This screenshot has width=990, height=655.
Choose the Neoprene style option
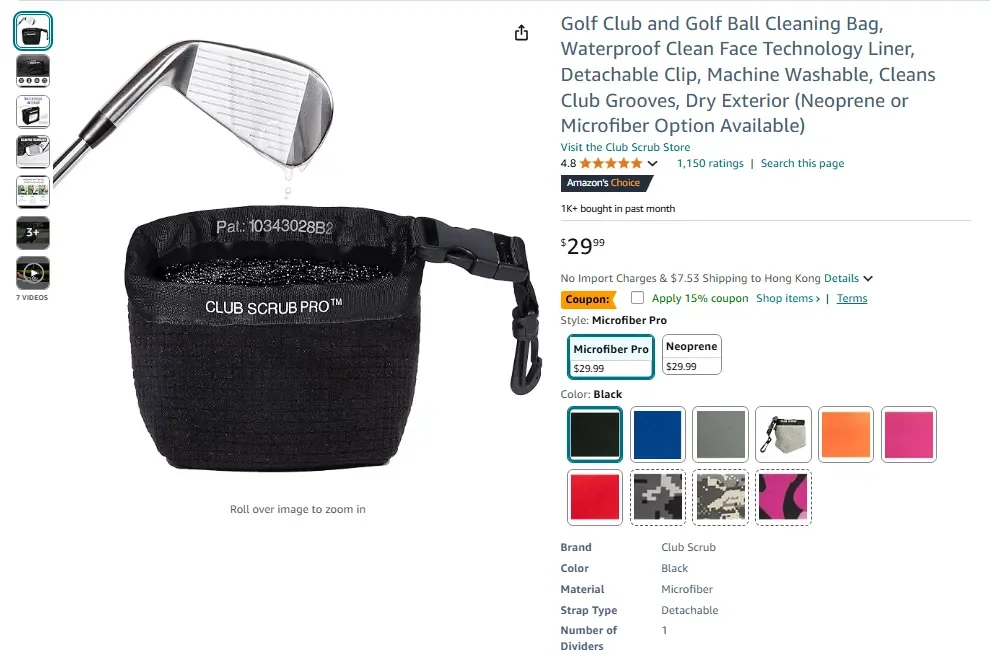coord(691,355)
